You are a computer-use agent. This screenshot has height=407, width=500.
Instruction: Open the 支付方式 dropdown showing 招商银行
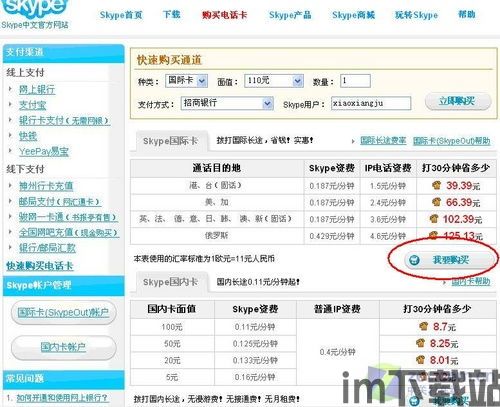(x=227, y=104)
